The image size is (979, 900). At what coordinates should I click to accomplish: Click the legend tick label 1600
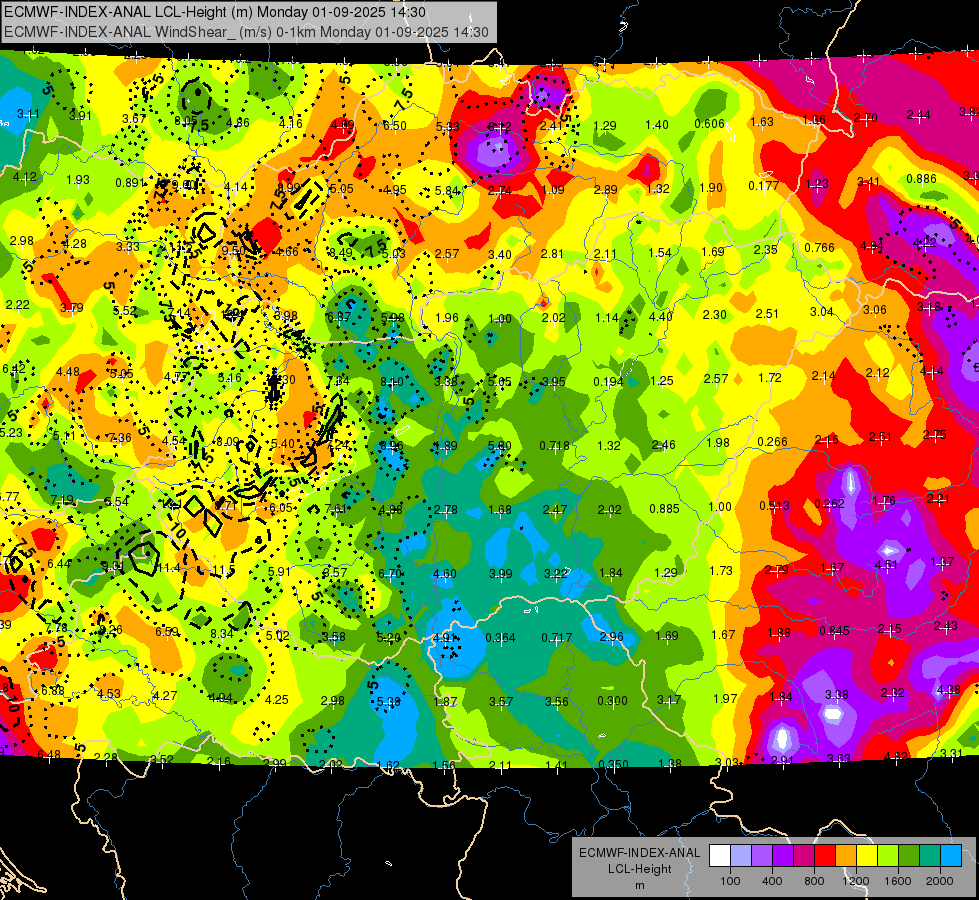(x=897, y=881)
